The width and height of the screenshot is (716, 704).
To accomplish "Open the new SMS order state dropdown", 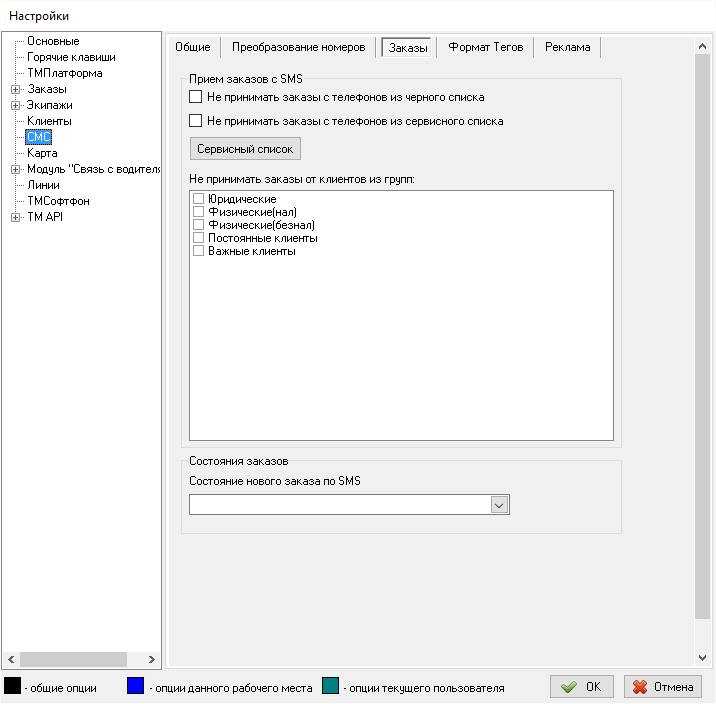I will pos(500,506).
